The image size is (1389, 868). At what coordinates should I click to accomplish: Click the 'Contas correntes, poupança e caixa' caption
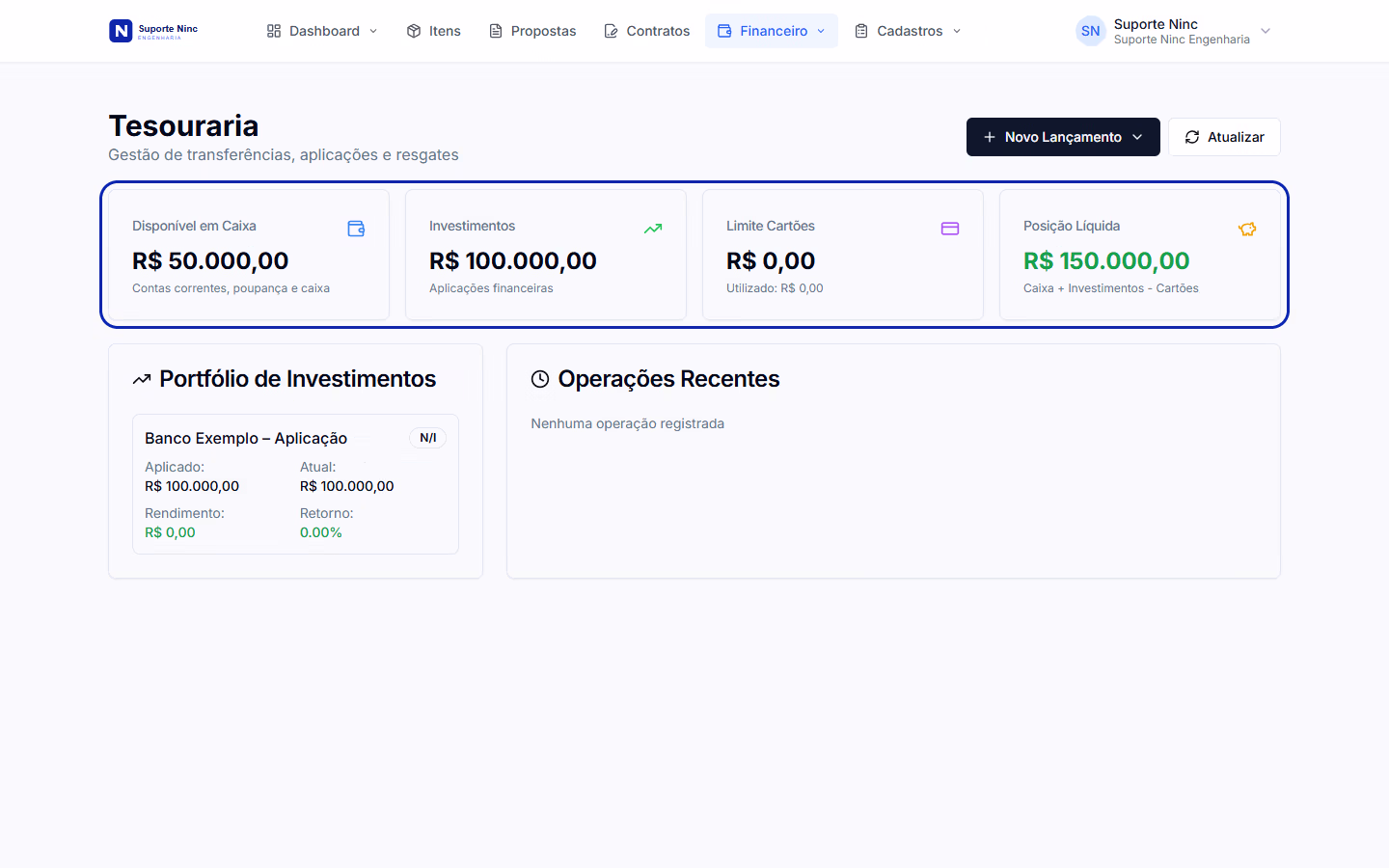click(231, 288)
